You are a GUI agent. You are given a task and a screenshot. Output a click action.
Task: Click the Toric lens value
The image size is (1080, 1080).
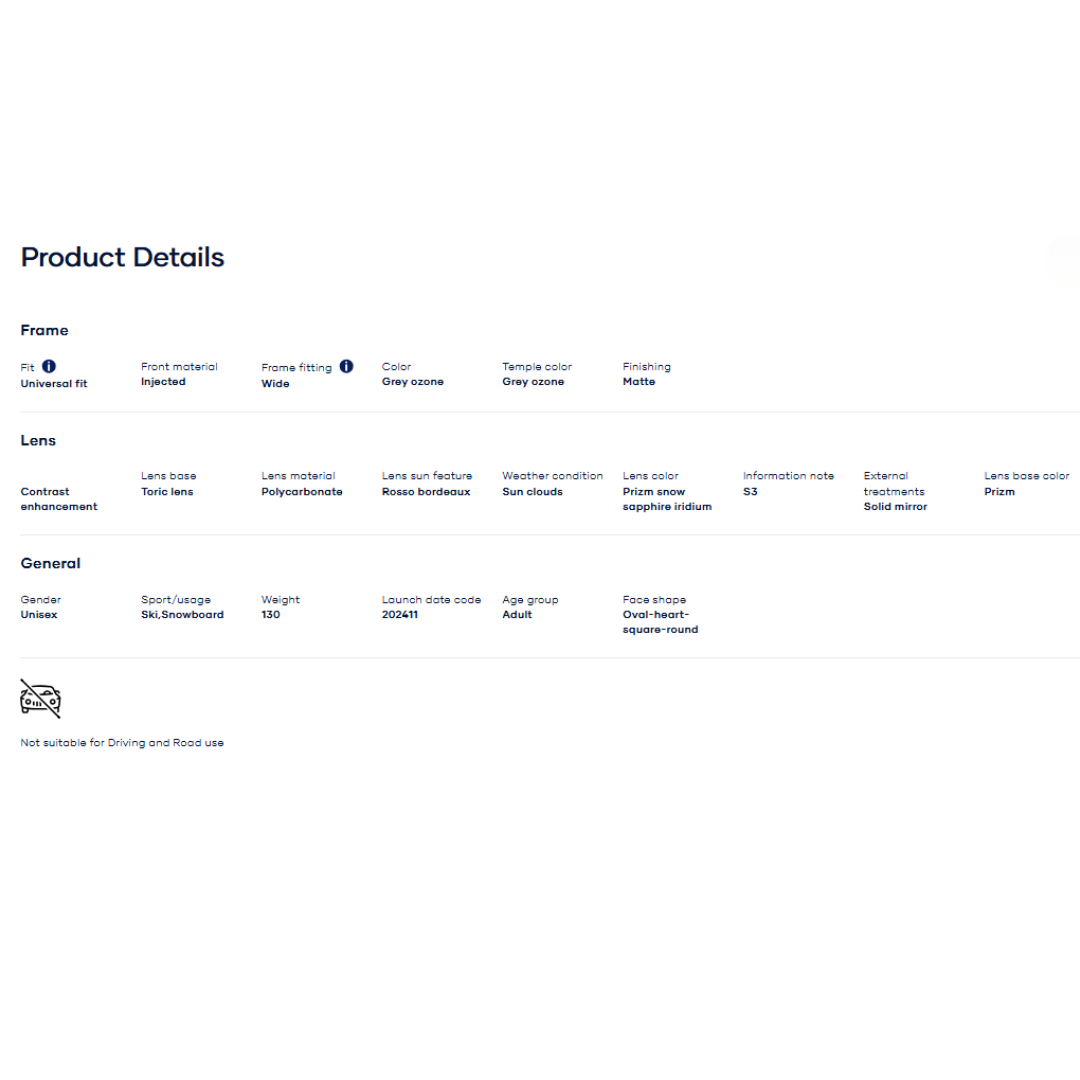click(x=167, y=492)
